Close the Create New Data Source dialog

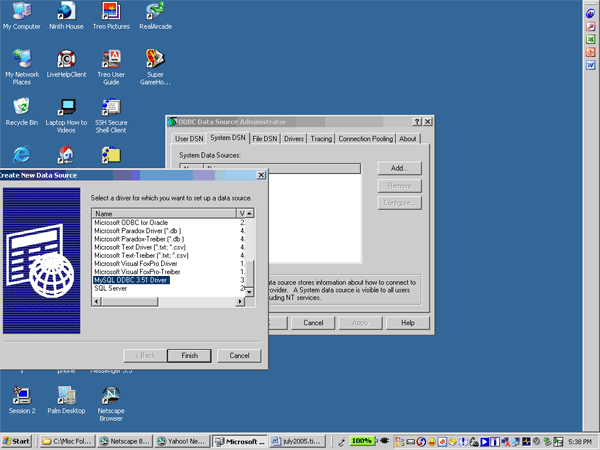[x=261, y=175]
